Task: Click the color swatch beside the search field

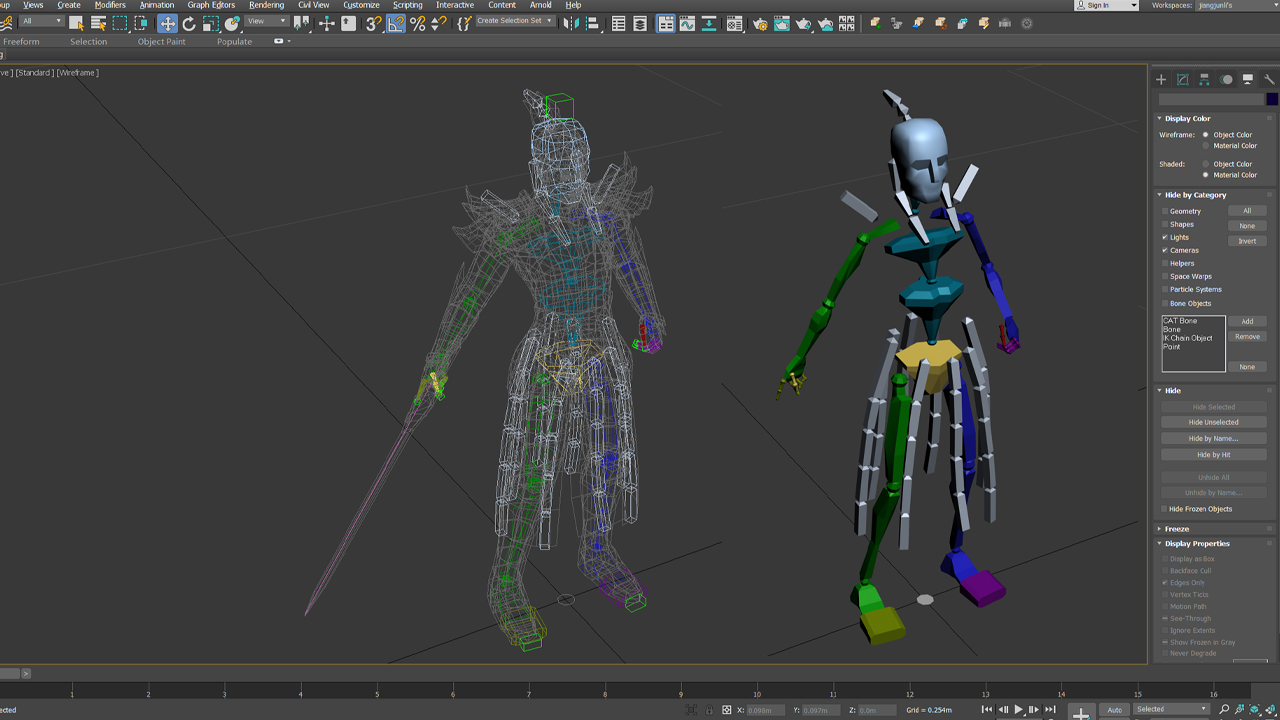Action: click(x=1271, y=99)
